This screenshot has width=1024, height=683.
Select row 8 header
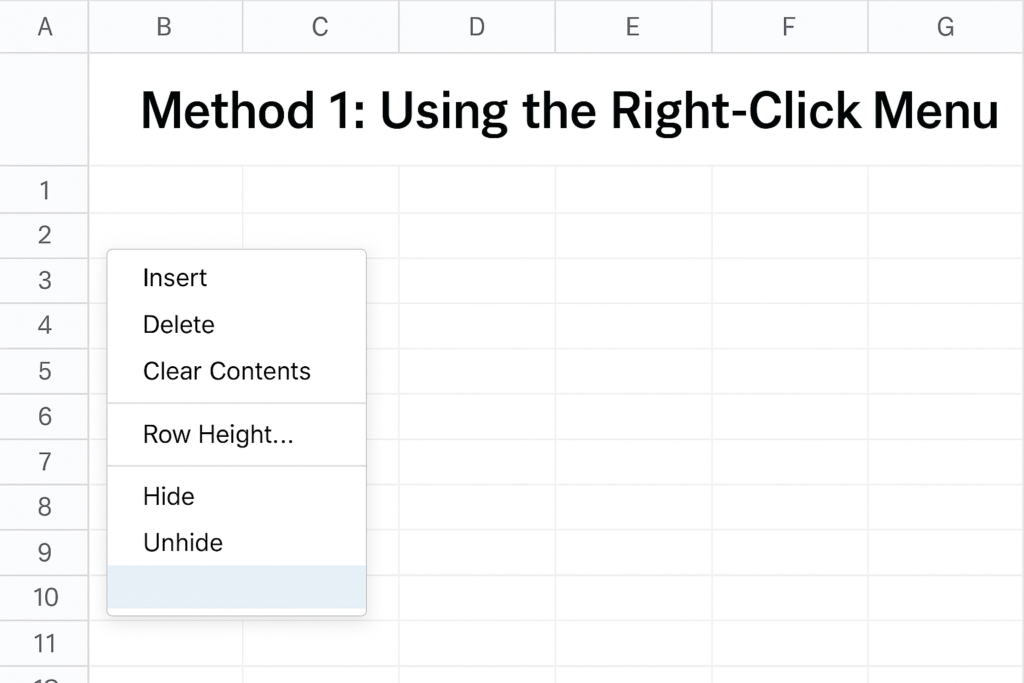pos(44,507)
